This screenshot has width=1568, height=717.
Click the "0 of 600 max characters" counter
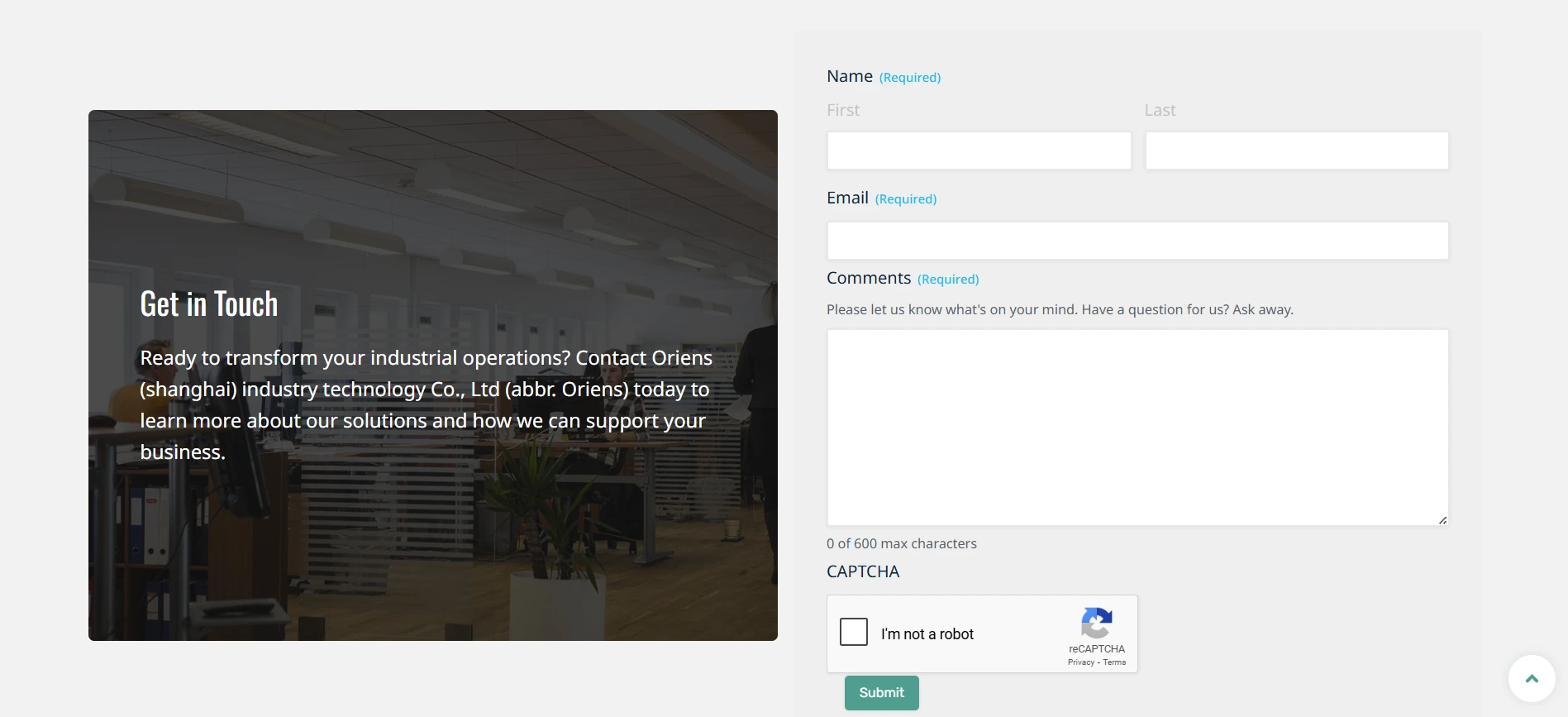(902, 543)
